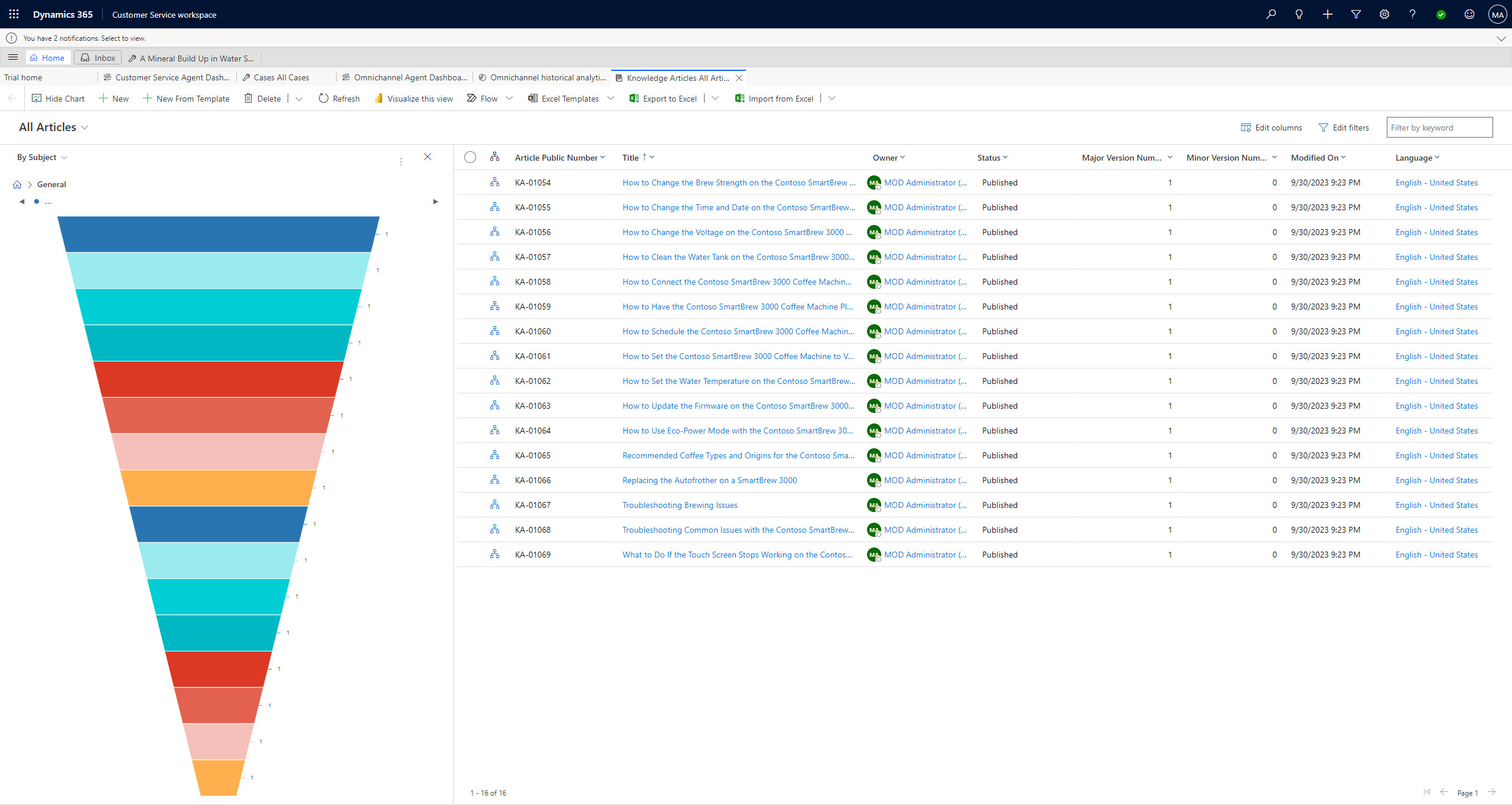Click New From Template button
Image resolution: width=1512 pixels, height=805 pixels.
(186, 99)
